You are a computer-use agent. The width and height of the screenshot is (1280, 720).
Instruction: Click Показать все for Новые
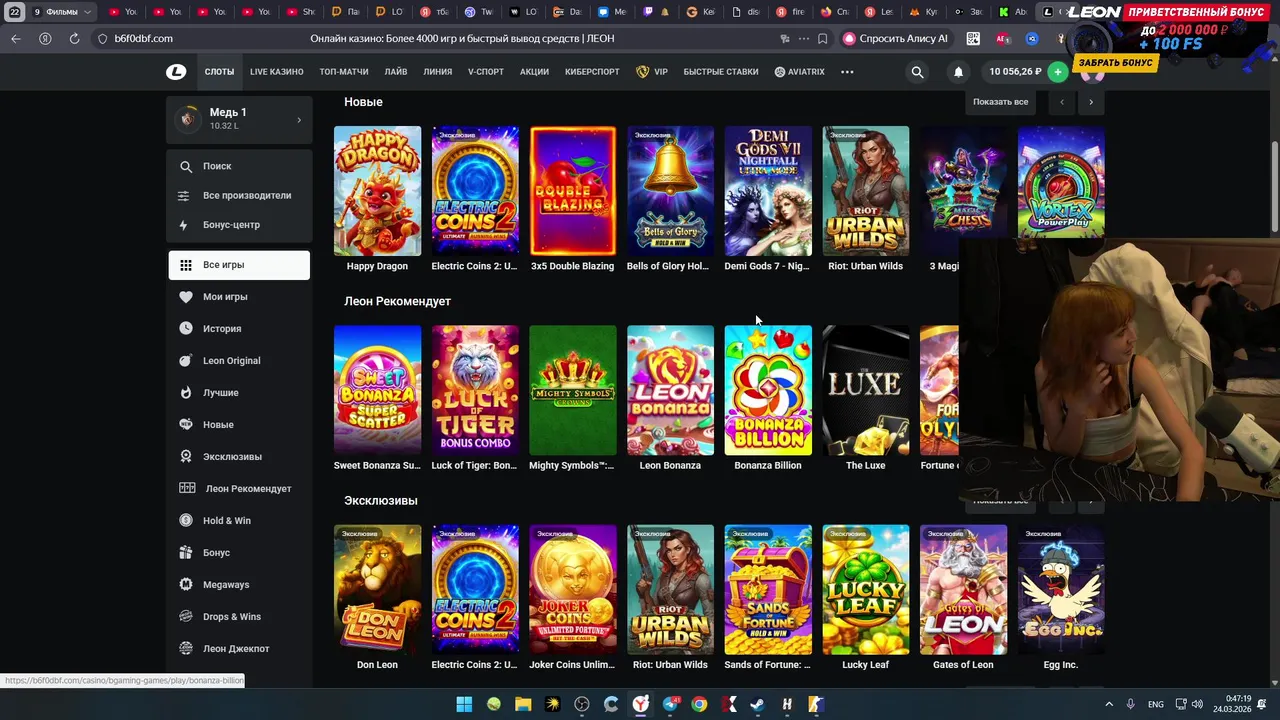1000,102
